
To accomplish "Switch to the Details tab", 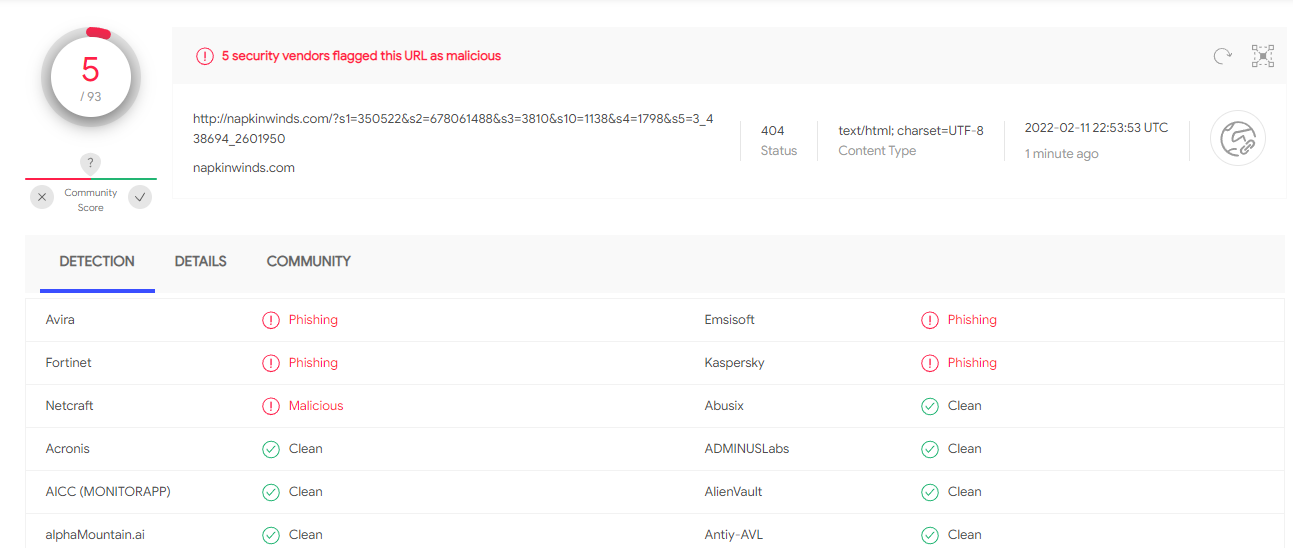I will [x=200, y=262].
